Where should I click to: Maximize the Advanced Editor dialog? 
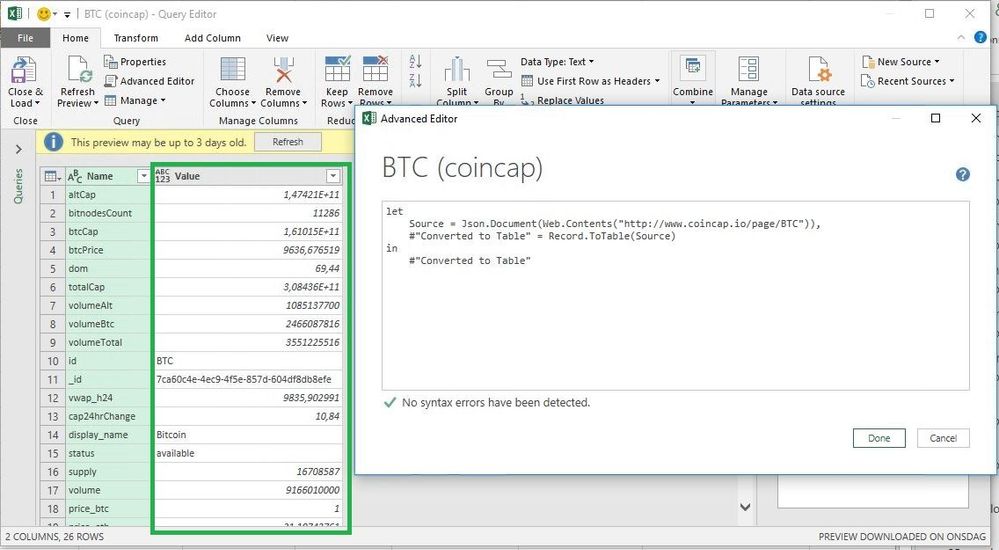(935, 119)
